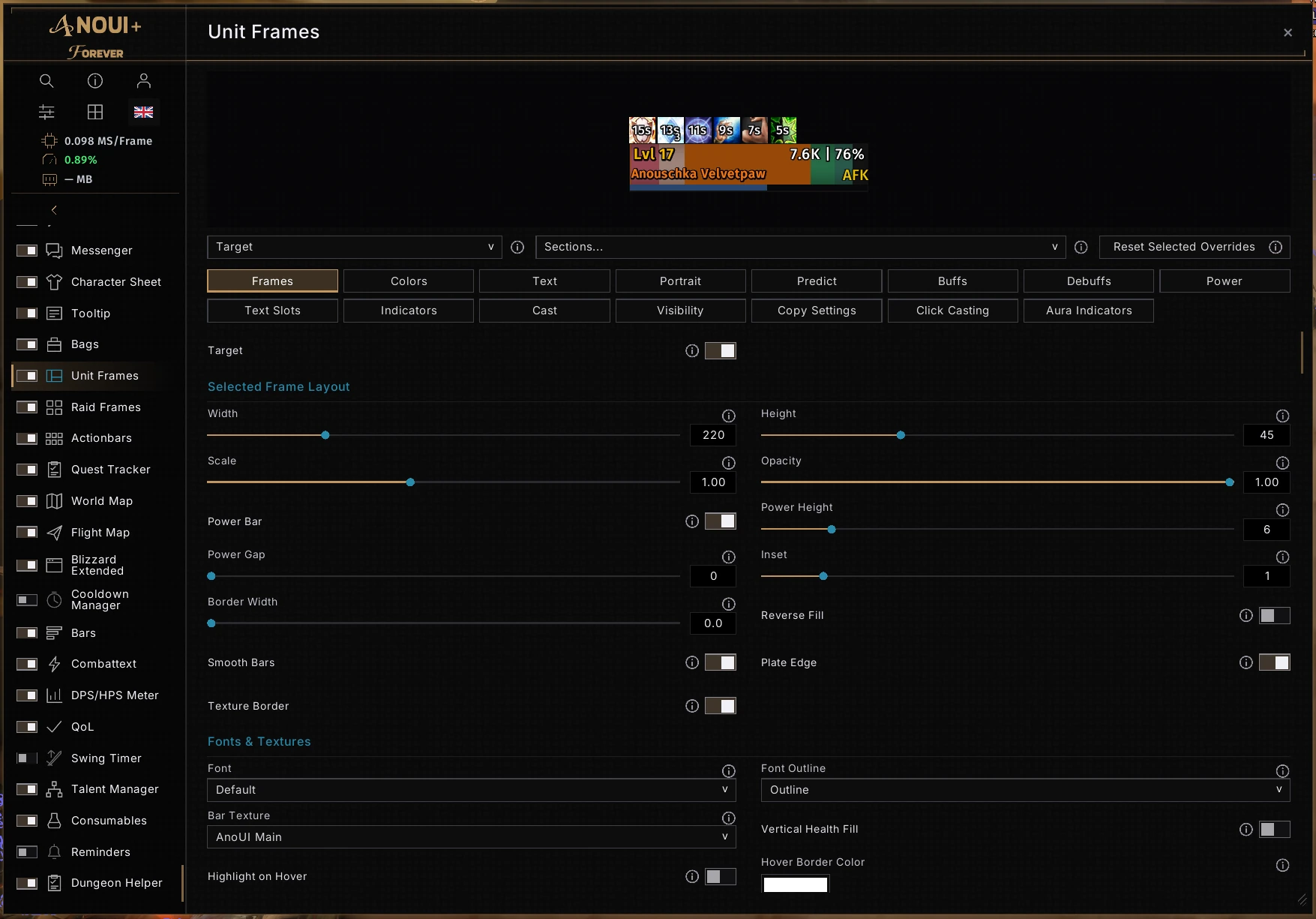Click Reset Selected Overrides button
The height and width of the screenshot is (919, 1316).
(x=1195, y=247)
